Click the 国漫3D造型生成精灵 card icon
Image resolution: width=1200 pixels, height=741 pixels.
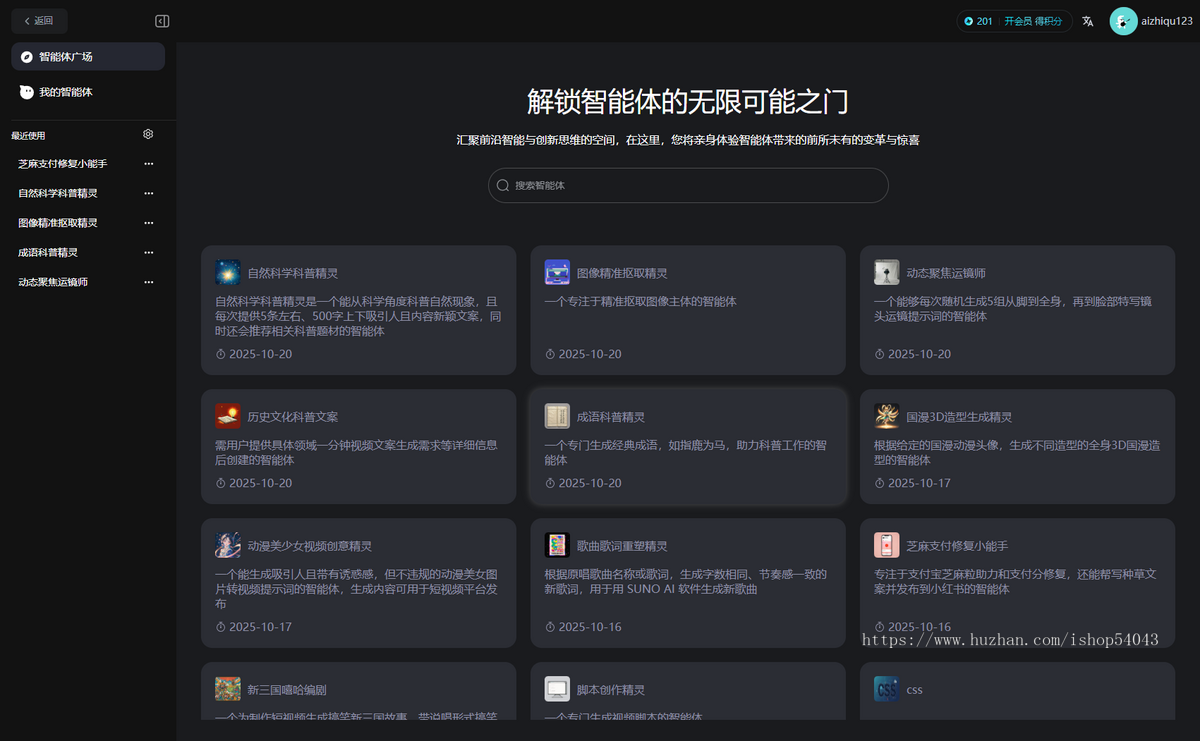[x=886, y=416]
